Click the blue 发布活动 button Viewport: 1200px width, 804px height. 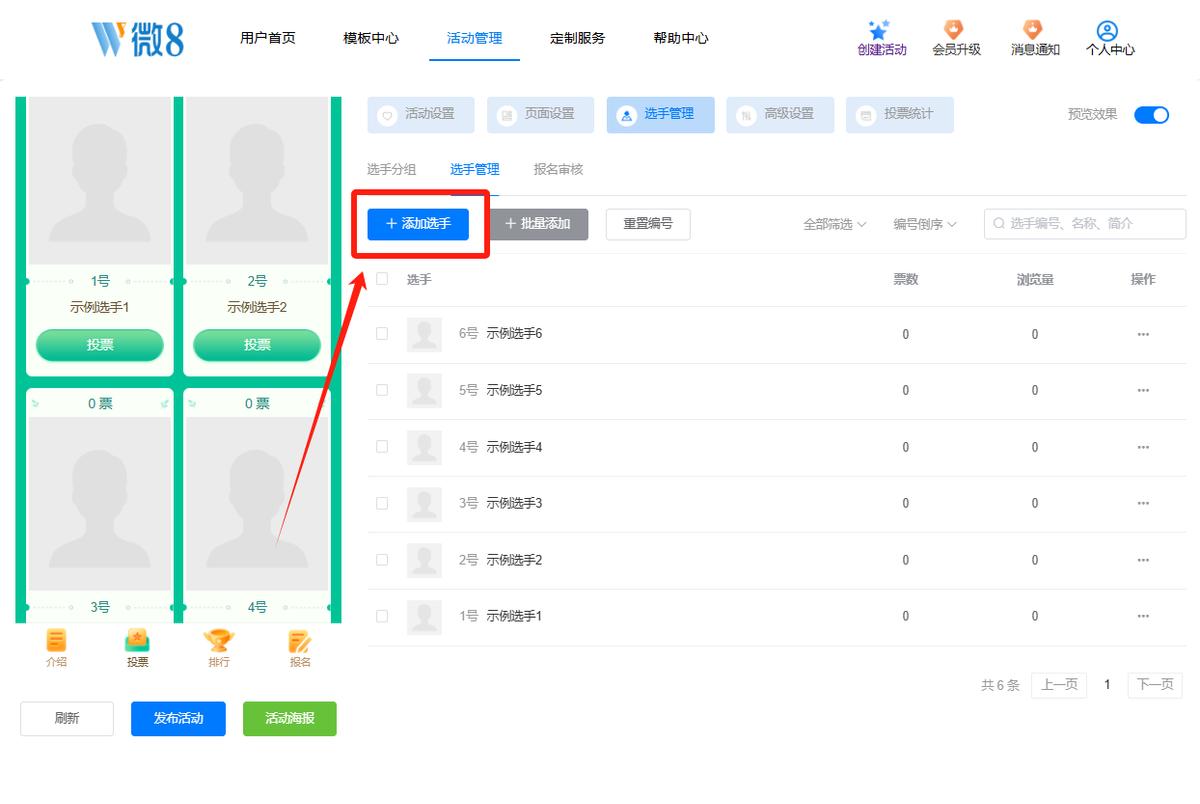178,718
